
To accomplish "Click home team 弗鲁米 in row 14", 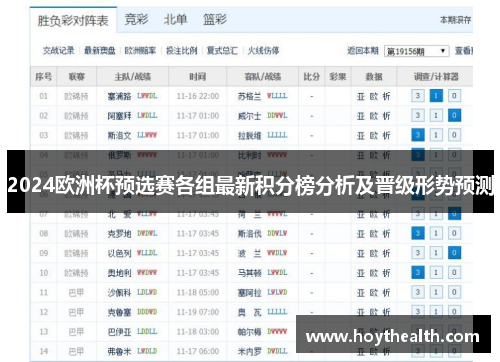I will (119, 351).
